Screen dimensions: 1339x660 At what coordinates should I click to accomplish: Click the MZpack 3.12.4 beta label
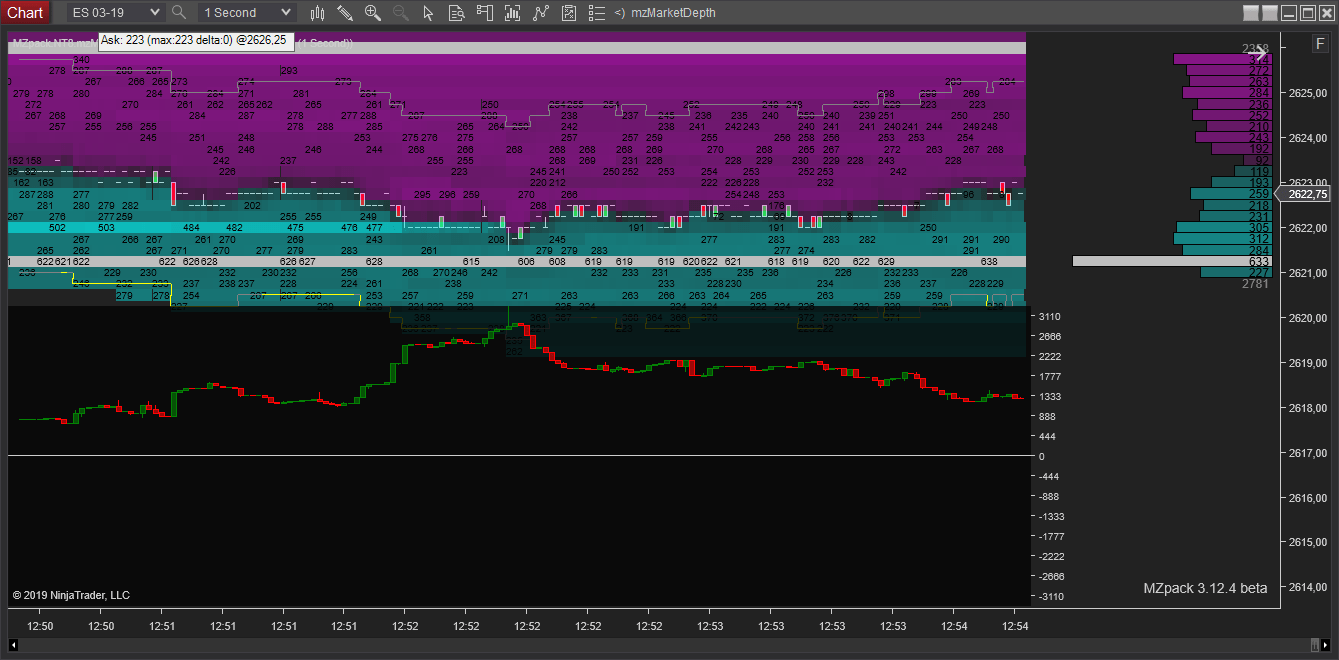point(1205,588)
